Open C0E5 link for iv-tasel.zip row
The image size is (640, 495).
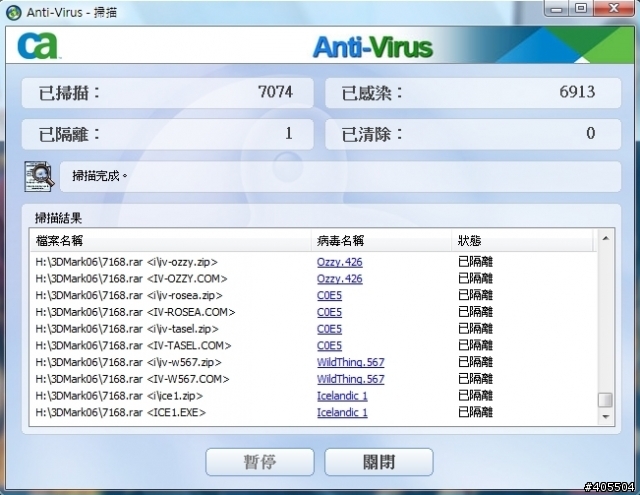(x=329, y=329)
